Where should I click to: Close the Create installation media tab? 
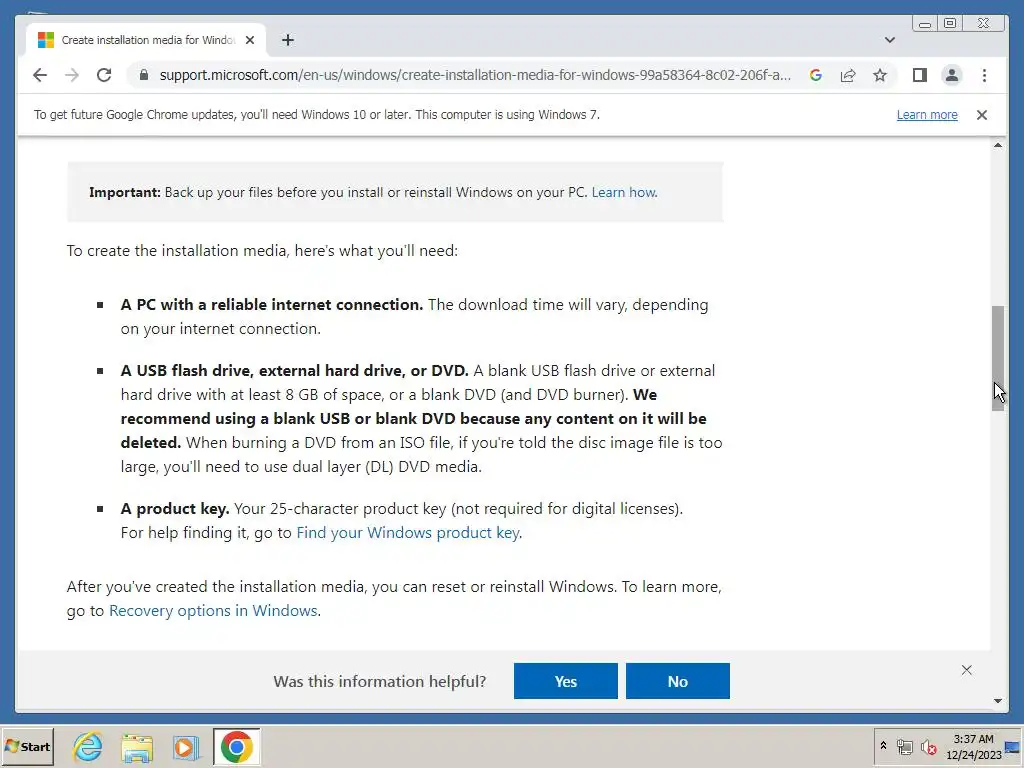coord(249,40)
